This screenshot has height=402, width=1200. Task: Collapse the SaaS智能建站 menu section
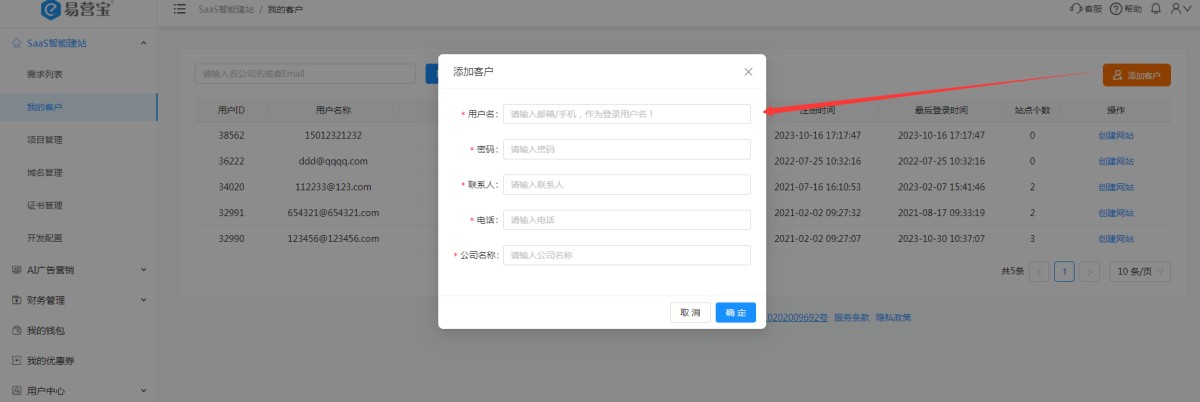click(x=144, y=43)
